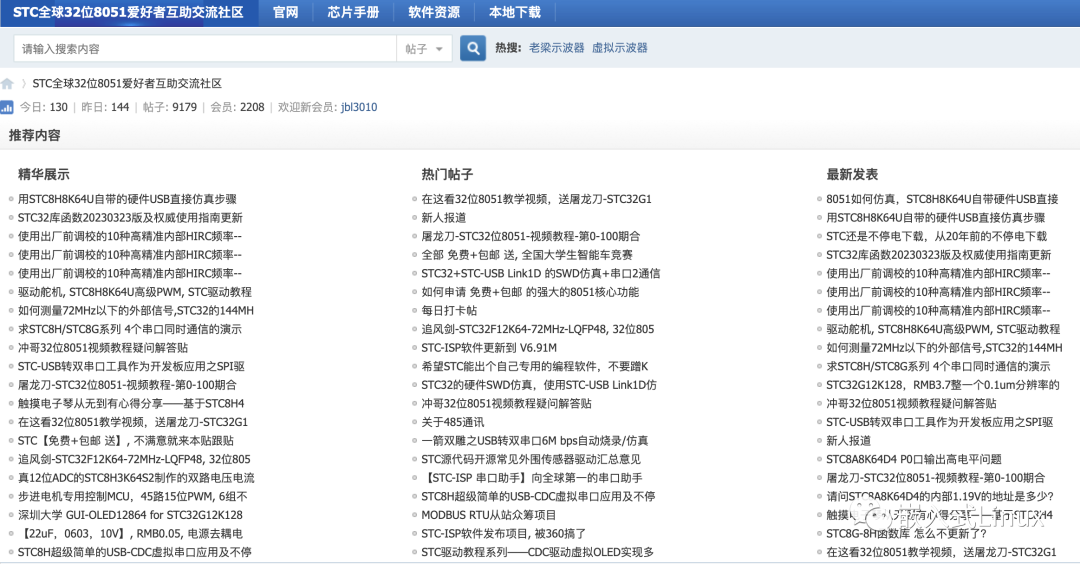Open post STC32库函数20230323版及权威使用指南更新 in 精华展示

pyautogui.click(x=130, y=218)
